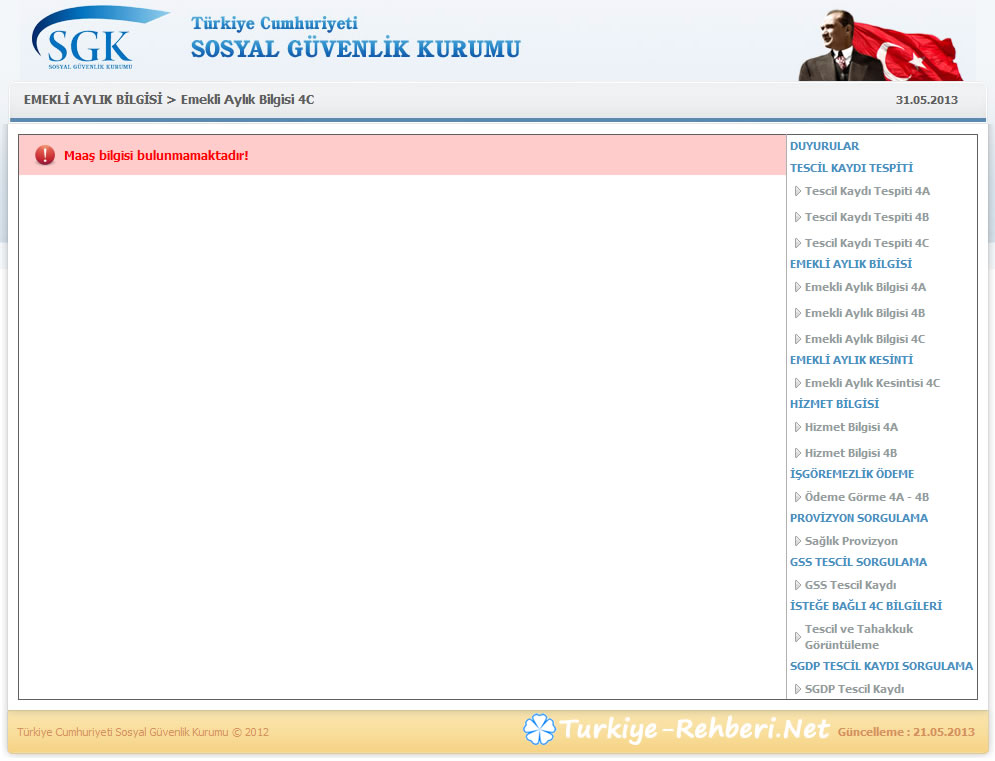Click arrow icon beside Emekli Aylık Kesintisi 4C
Viewport: 995px width, 761px height.
tap(797, 383)
